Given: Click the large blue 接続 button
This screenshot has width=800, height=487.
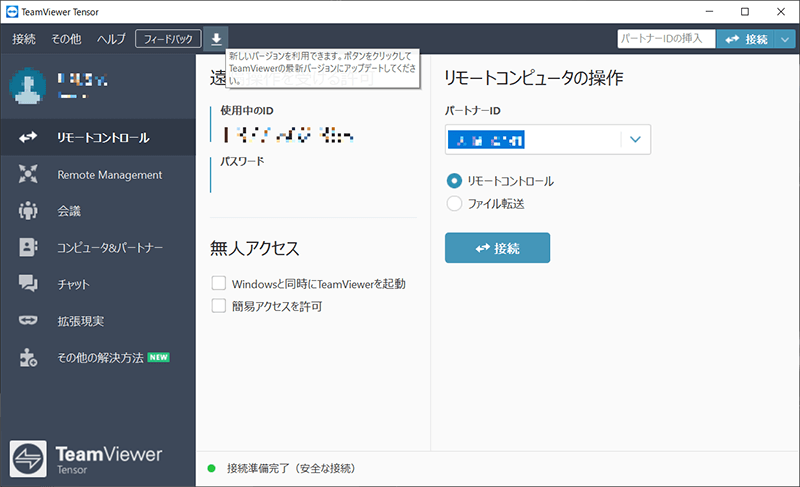Looking at the screenshot, I should (497, 248).
